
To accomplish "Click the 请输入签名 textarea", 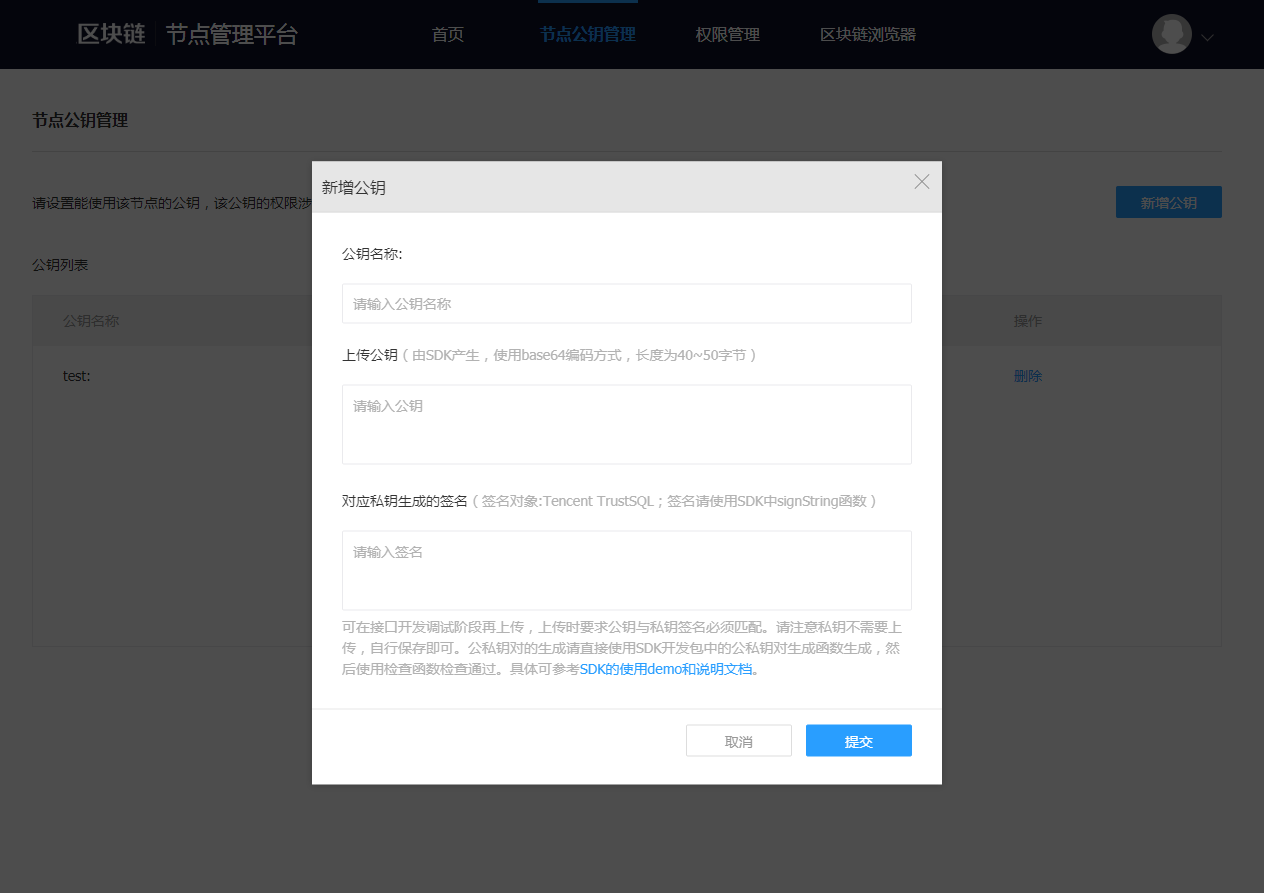I will pyautogui.click(x=626, y=570).
